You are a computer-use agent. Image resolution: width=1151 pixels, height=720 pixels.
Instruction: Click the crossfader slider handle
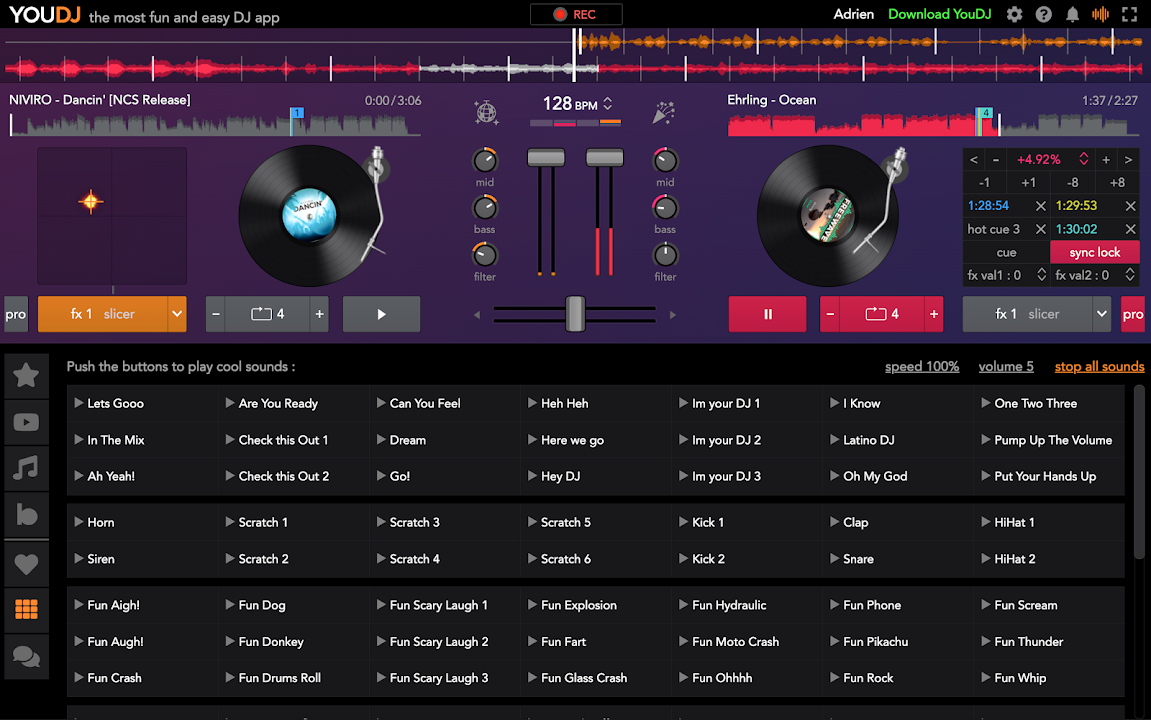tap(575, 313)
